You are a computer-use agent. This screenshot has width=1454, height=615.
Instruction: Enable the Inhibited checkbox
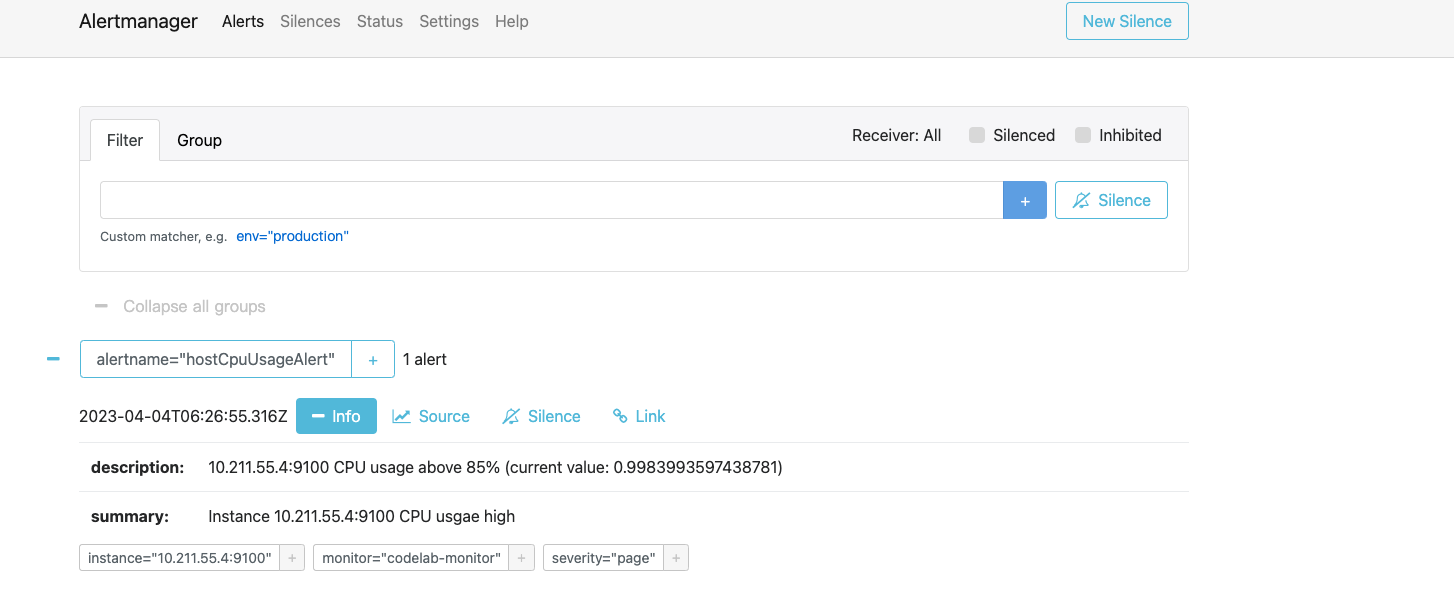(x=1083, y=135)
